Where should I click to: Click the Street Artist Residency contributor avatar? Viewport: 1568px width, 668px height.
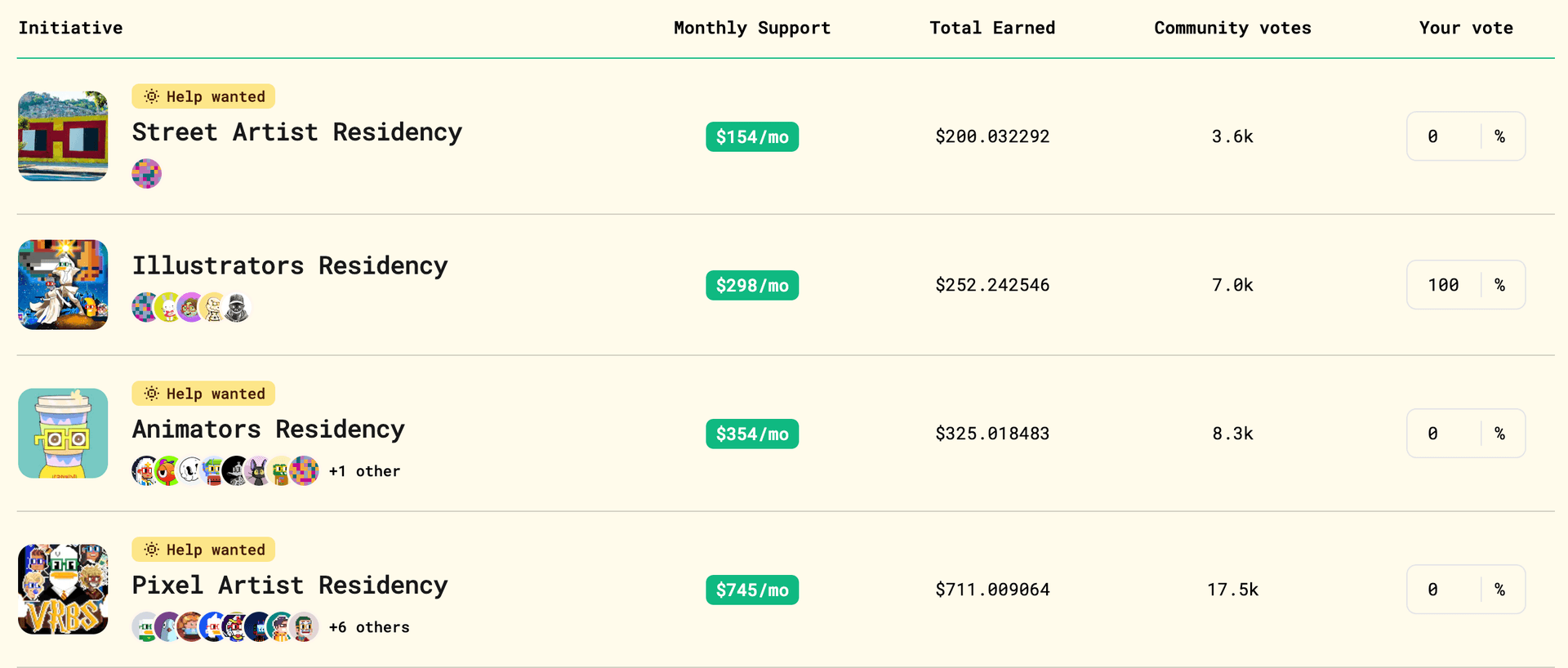click(x=147, y=174)
